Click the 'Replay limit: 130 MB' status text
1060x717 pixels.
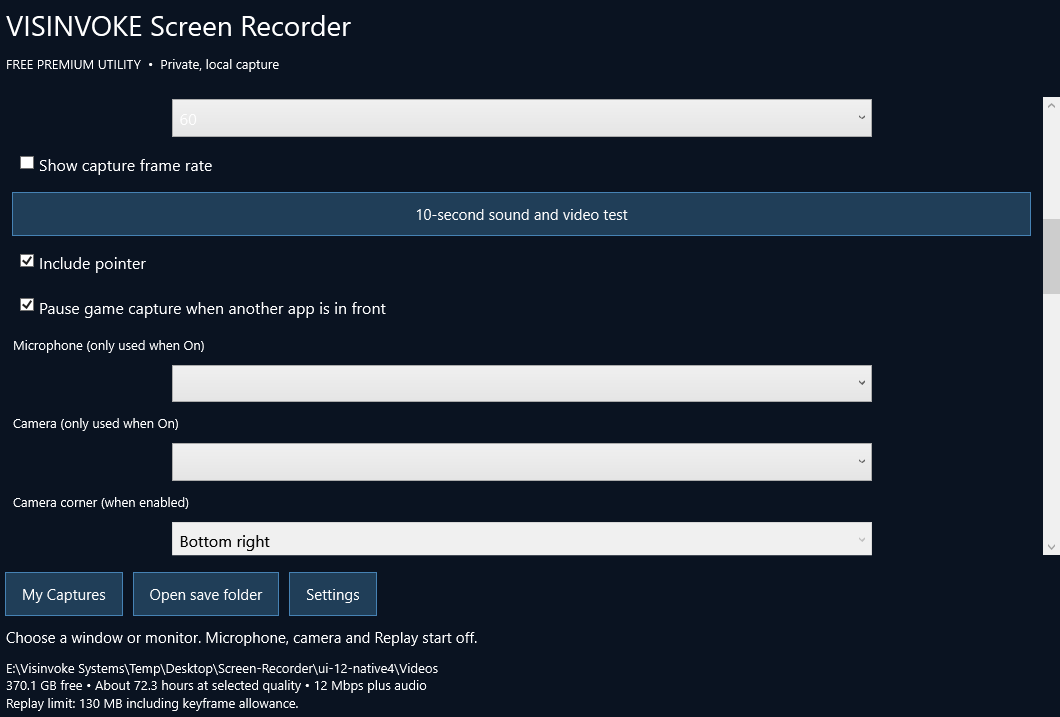point(152,703)
